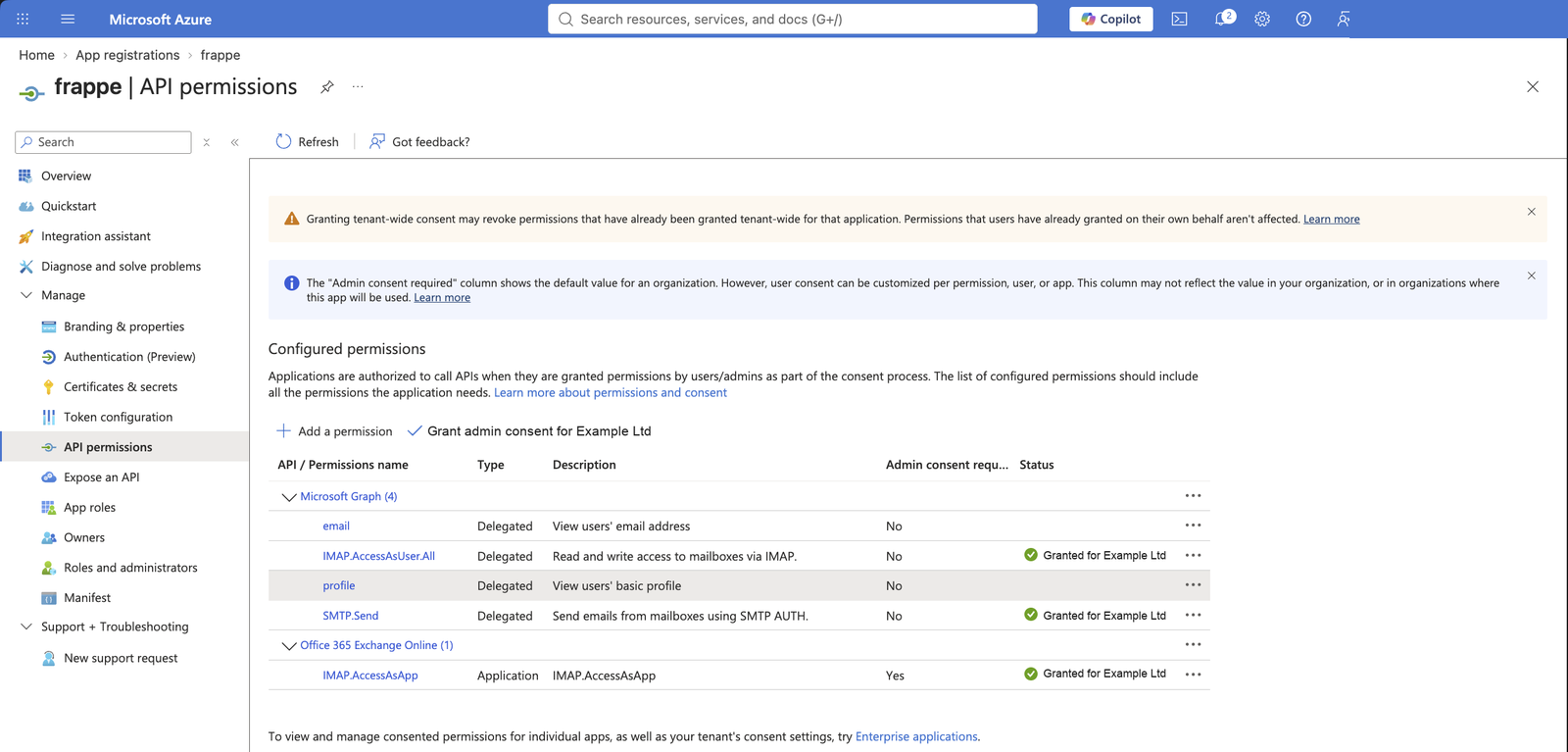The image size is (1568, 752).
Task: Open Learn more link in the info banner
Action: point(442,297)
